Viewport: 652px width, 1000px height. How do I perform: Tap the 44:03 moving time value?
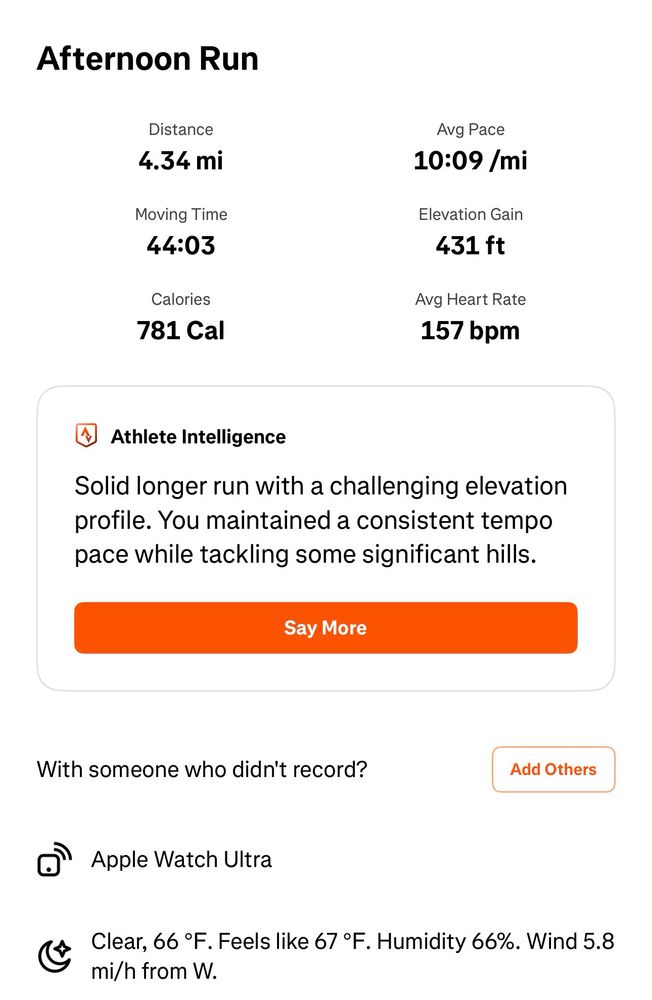pyautogui.click(x=181, y=245)
